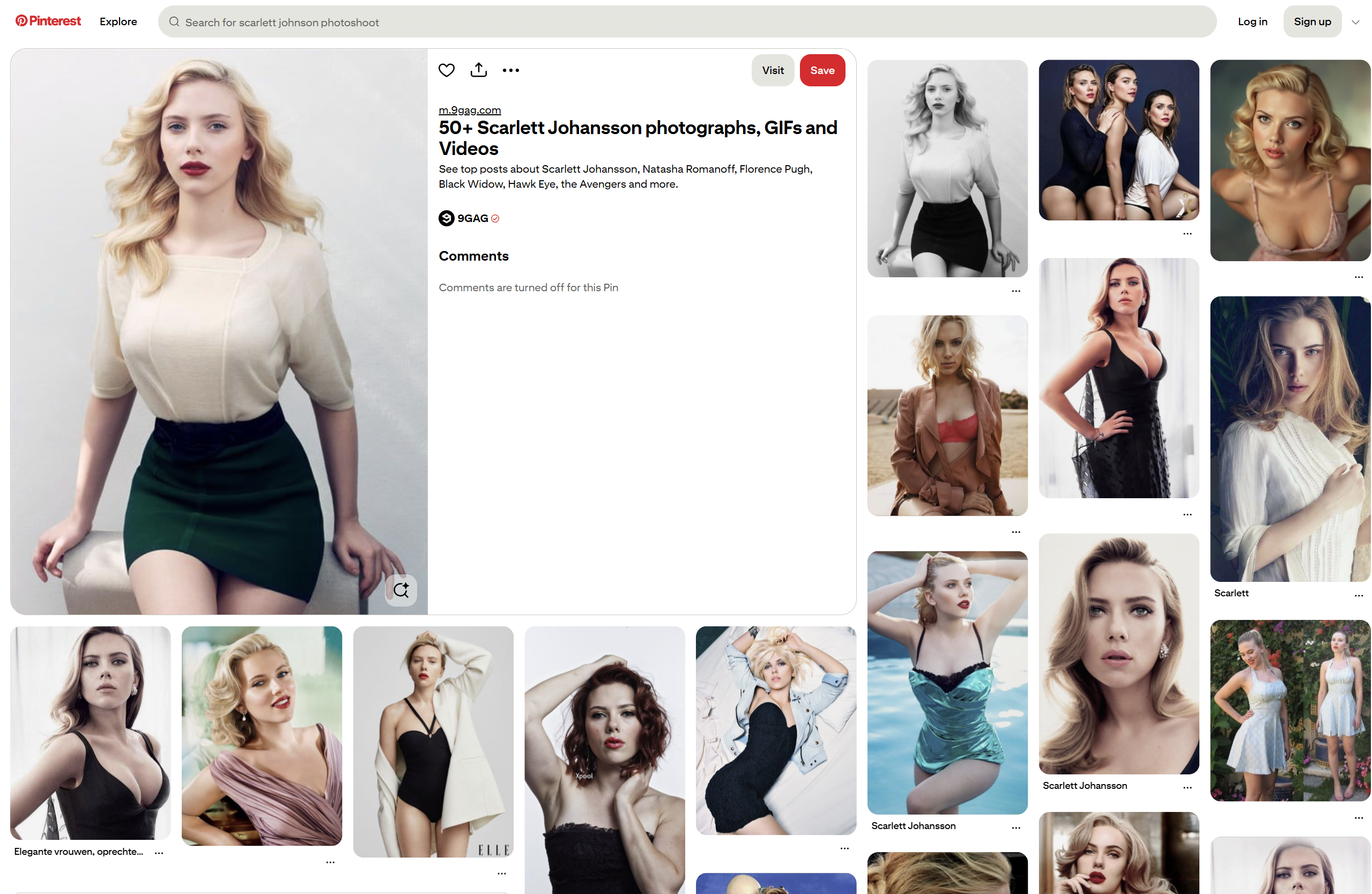Click the Log in button
The width and height of the screenshot is (1372, 894).
1252,21
